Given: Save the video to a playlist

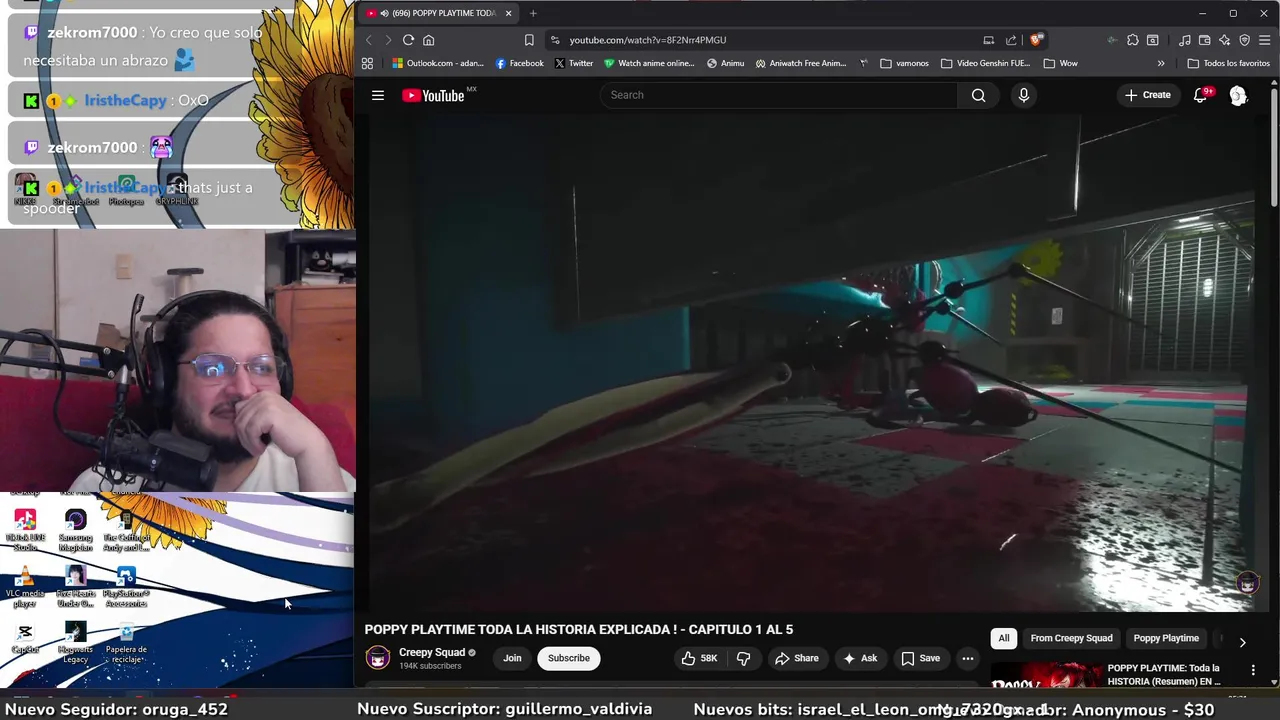Looking at the screenshot, I should coord(920,658).
